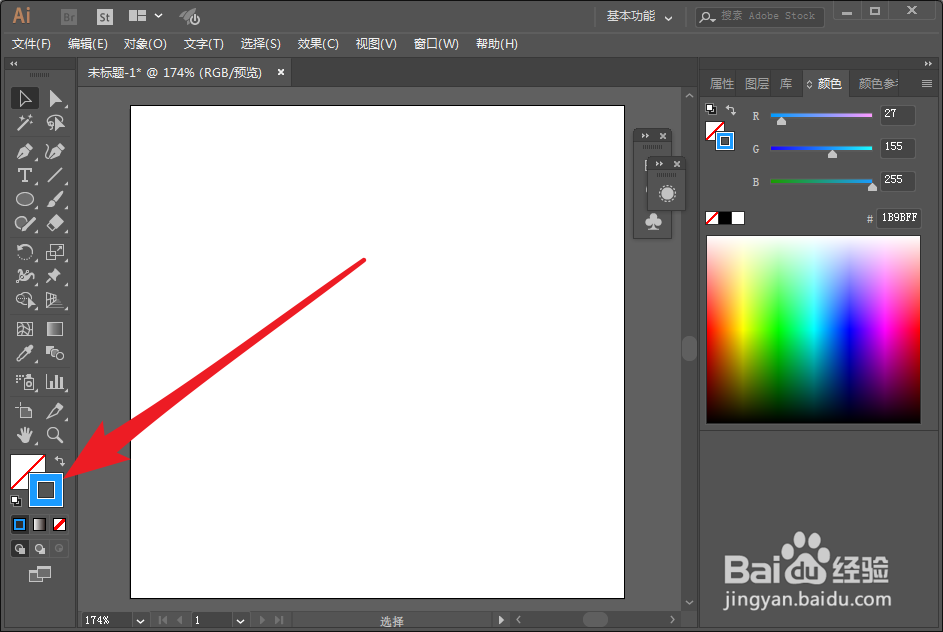Select the Puppet Warp pin tool
943x632 pixels.
click(x=55, y=276)
